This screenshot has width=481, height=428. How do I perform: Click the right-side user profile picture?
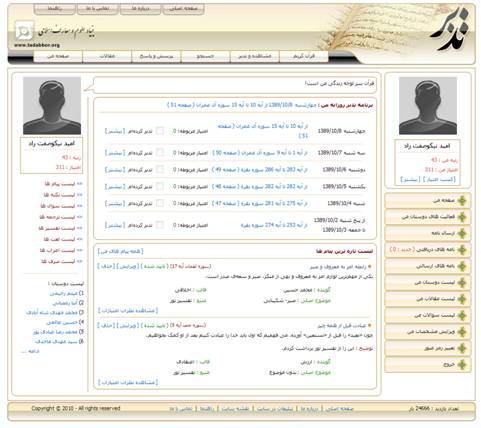click(428, 106)
